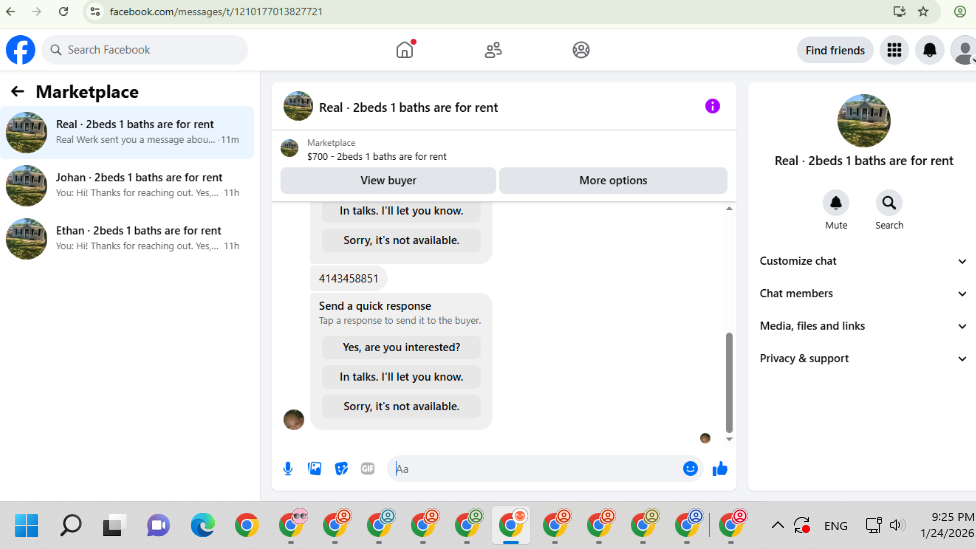Click the chat vertical scrollbar thumb
976x549 pixels.
coord(729,382)
